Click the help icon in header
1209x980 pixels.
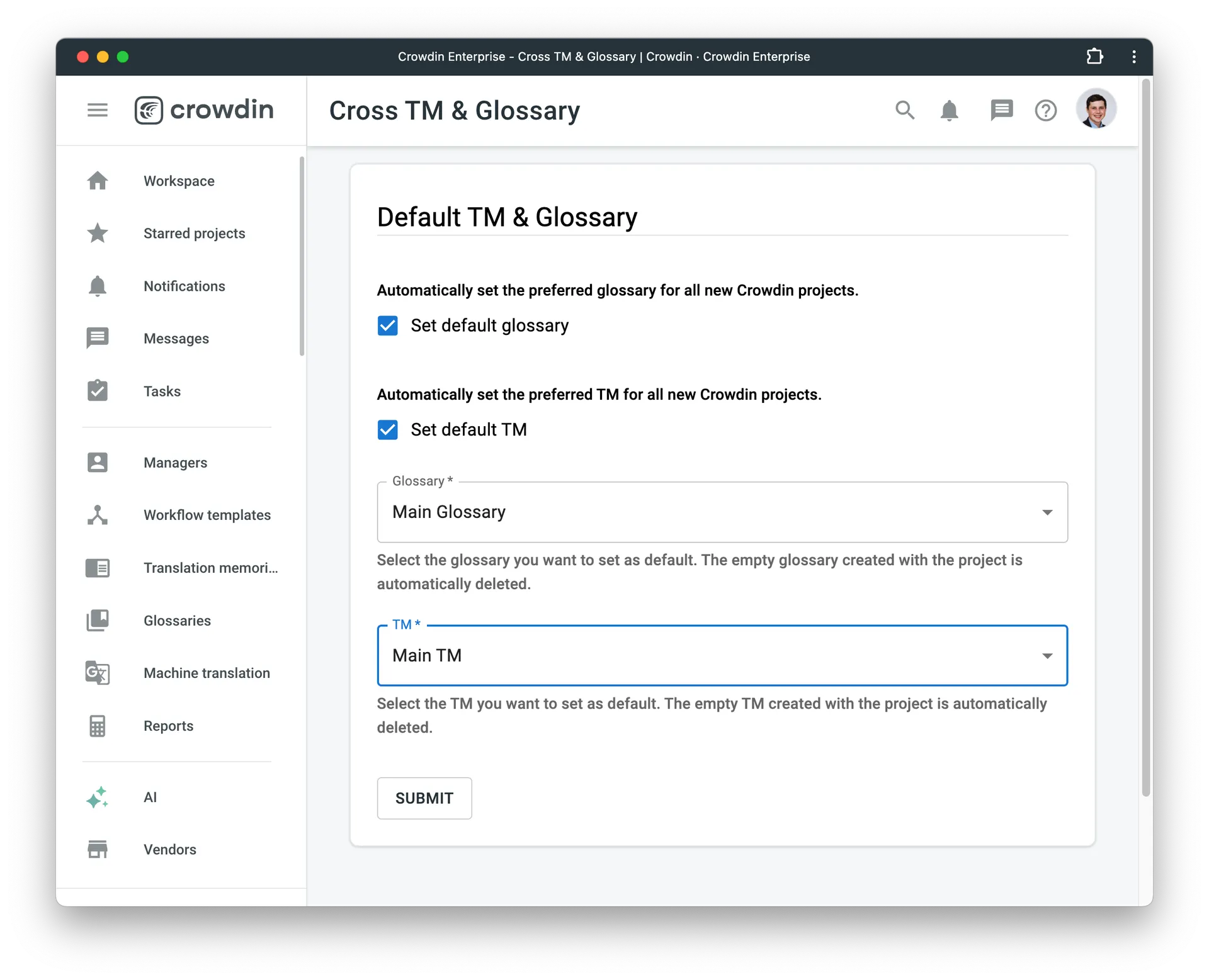point(1047,110)
